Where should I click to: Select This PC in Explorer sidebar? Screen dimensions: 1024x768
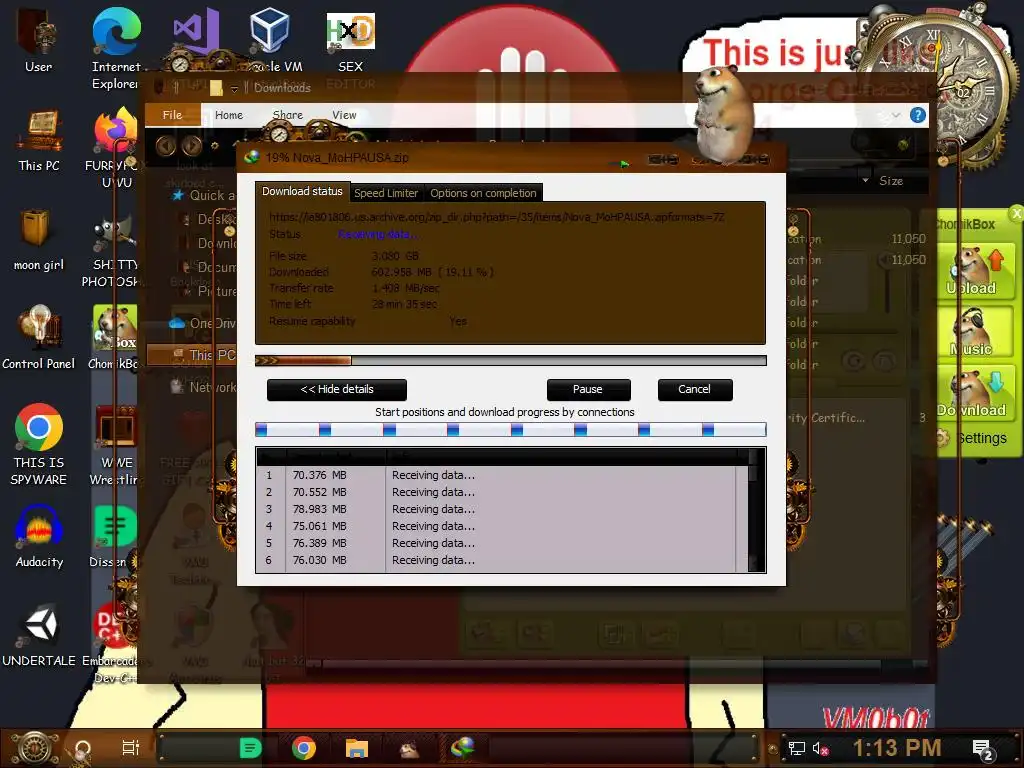coord(192,355)
